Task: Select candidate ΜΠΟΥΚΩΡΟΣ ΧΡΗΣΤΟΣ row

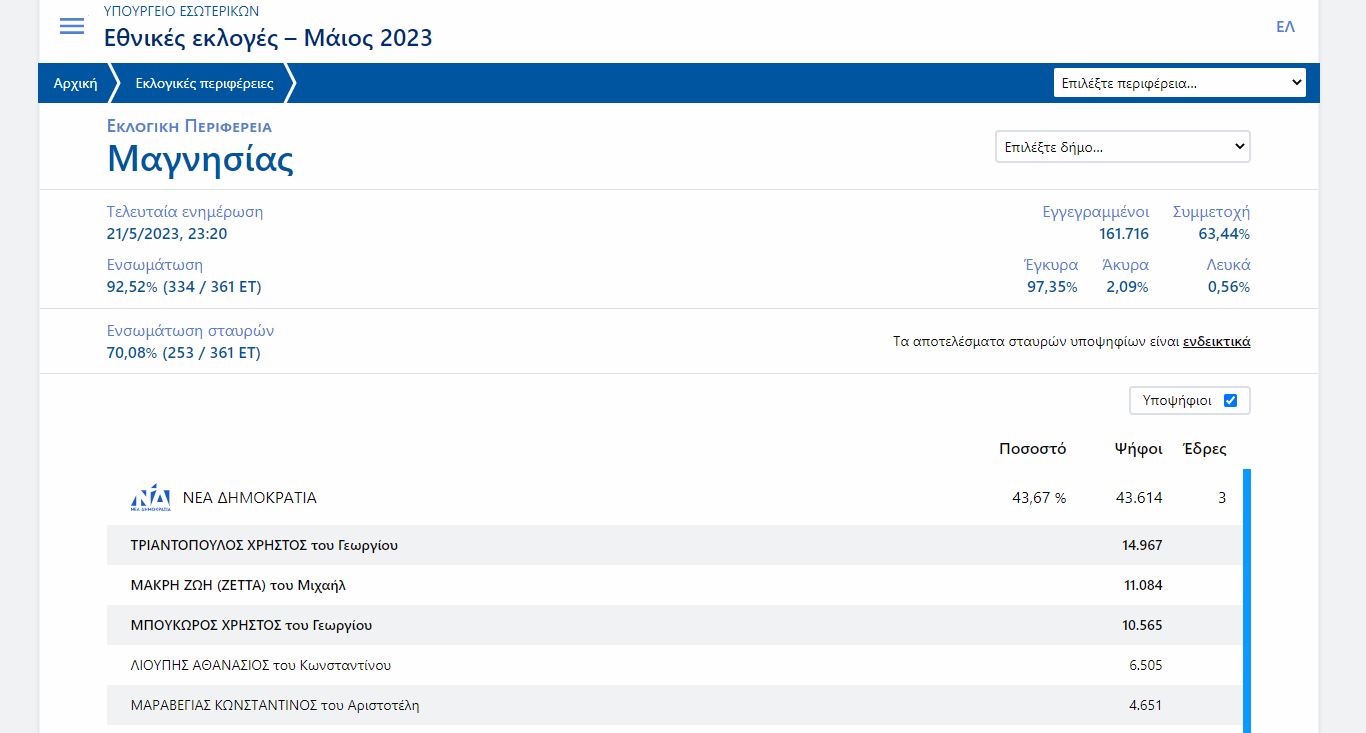Action: coord(675,625)
